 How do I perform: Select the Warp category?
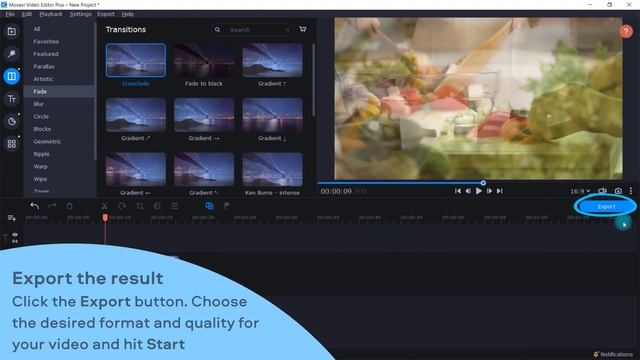pos(40,167)
